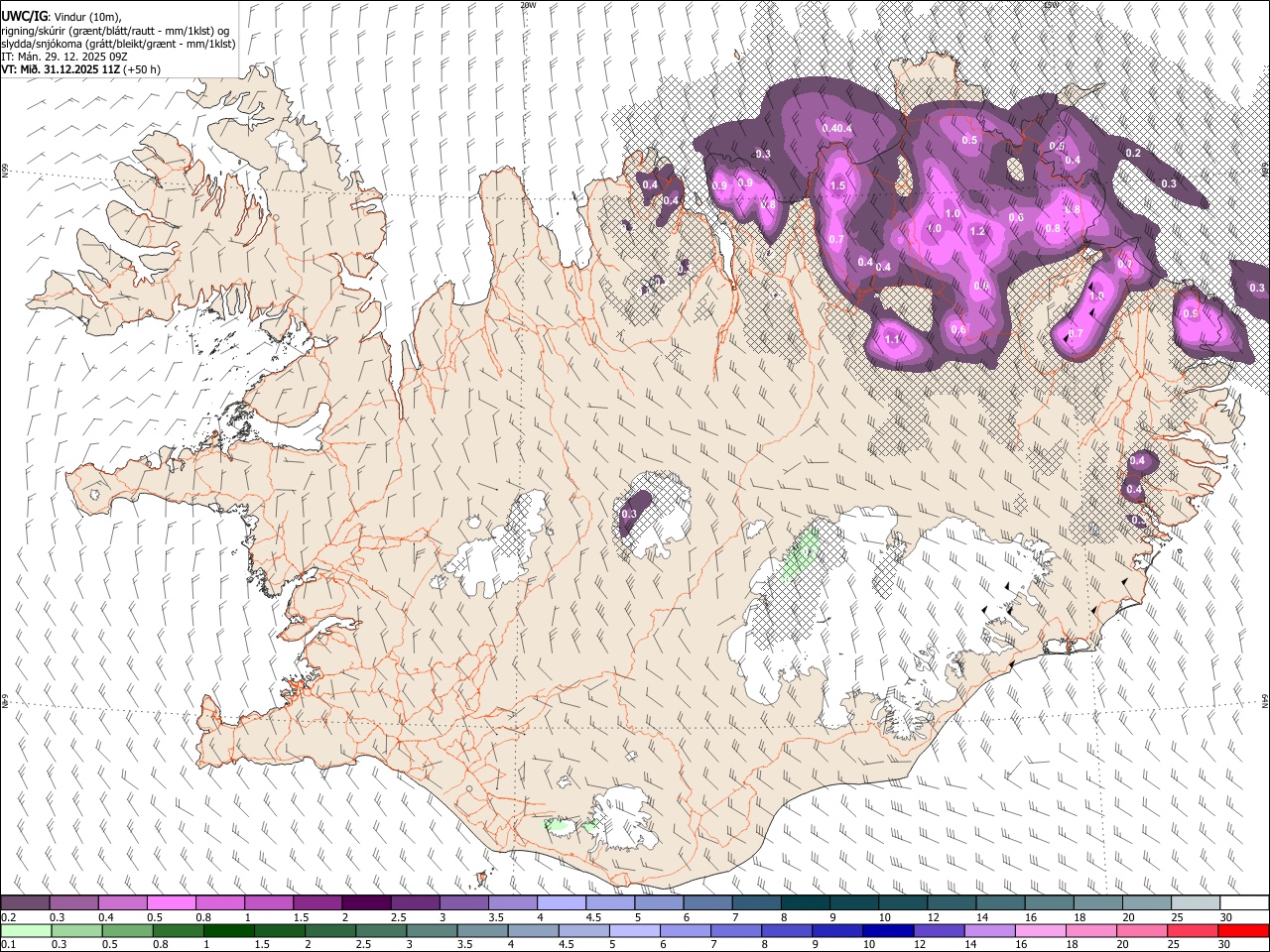Screen dimensions: 1270x952
Task: Click the orchid 0.4–0.5 snow swatch
Action: pos(122,902)
